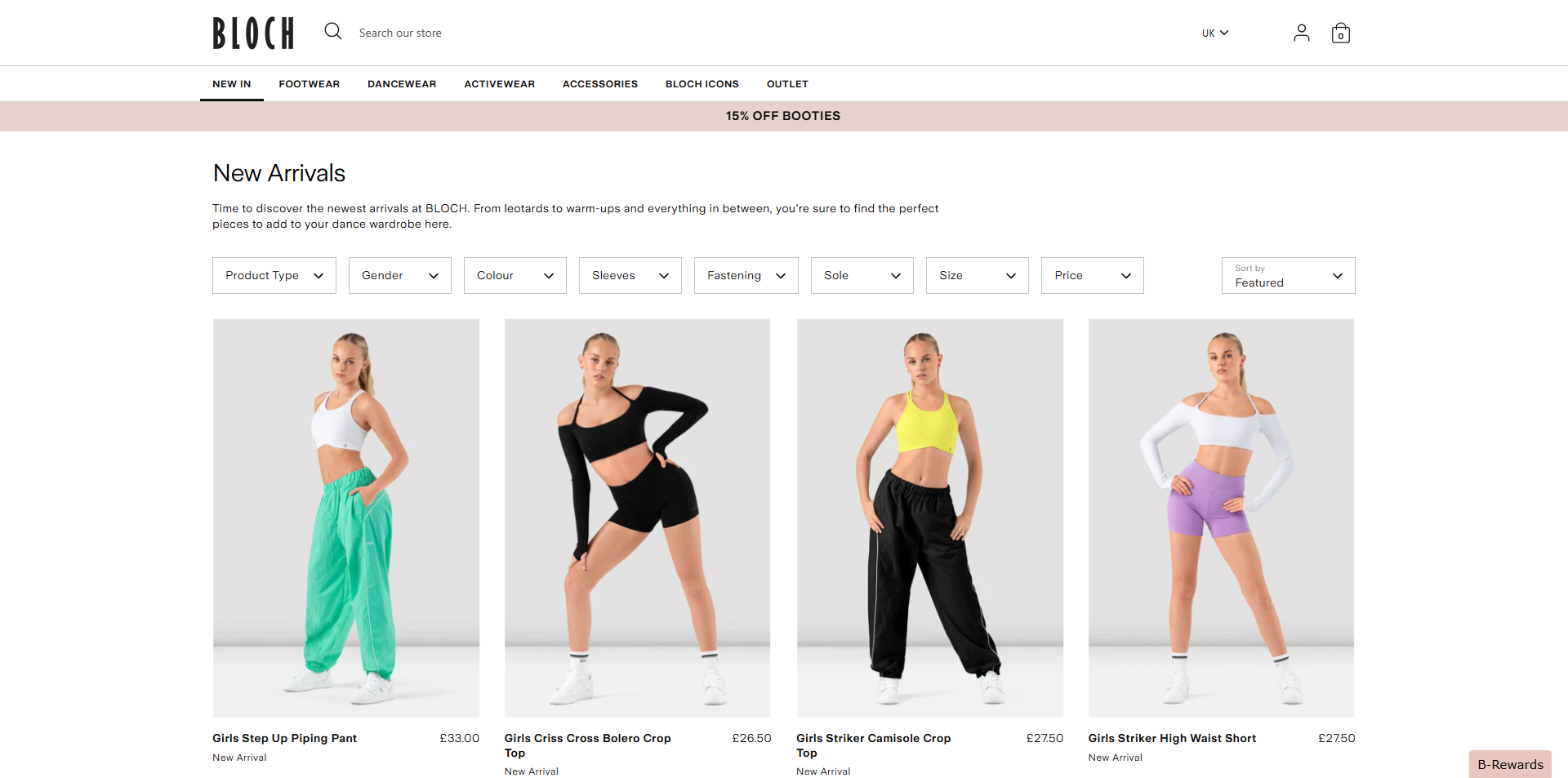Screen dimensions: 1568x778
Task: Change the Sort by Featured option
Action: [1288, 275]
